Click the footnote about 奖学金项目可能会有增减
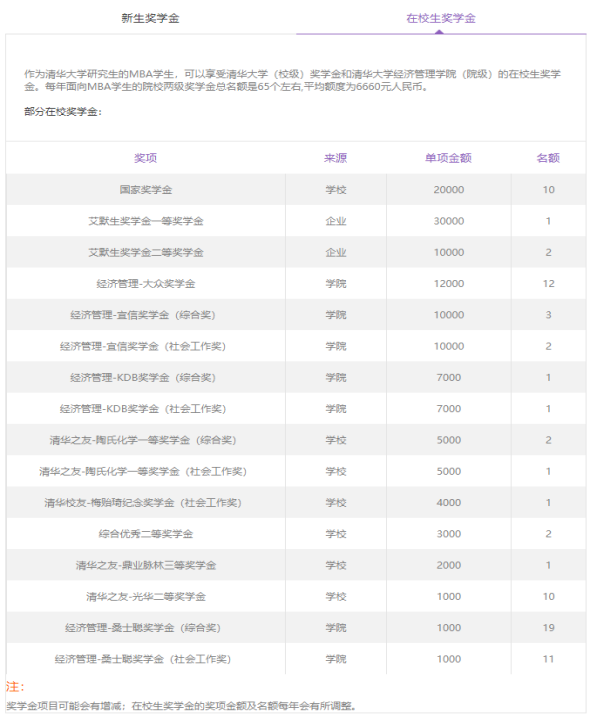This screenshot has width=591, height=719. tap(181, 706)
